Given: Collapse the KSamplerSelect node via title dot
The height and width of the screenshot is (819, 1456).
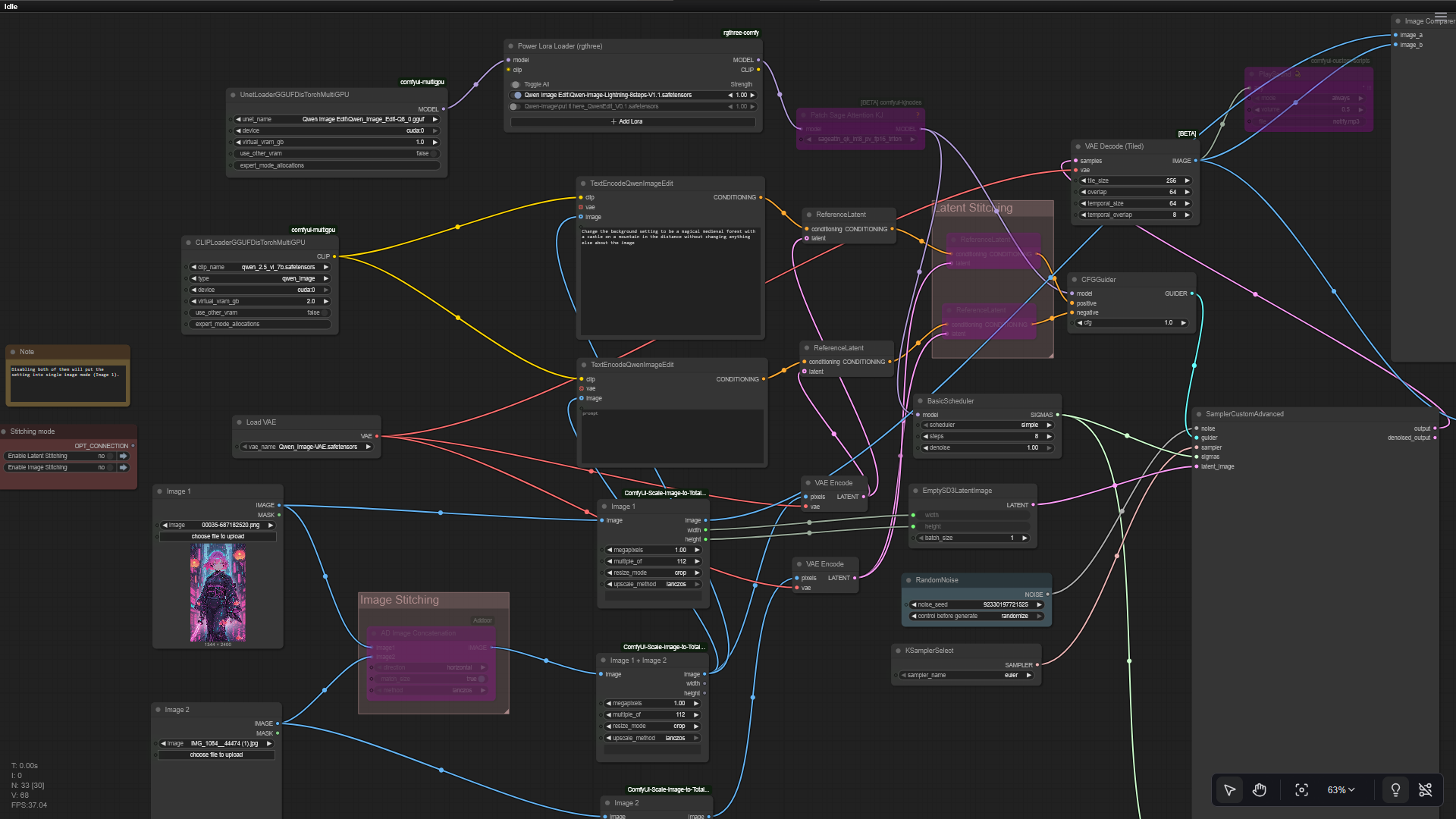Looking at the screenshot, I should (x=899, y=651).
